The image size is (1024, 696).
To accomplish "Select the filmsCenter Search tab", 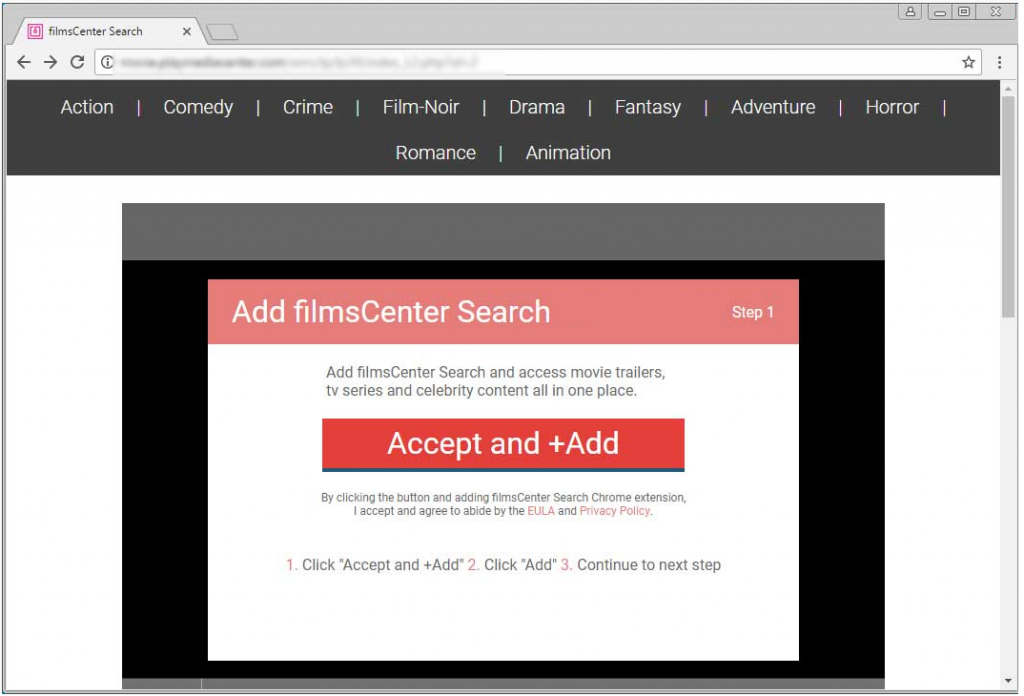I will click(x=96, y=31).
